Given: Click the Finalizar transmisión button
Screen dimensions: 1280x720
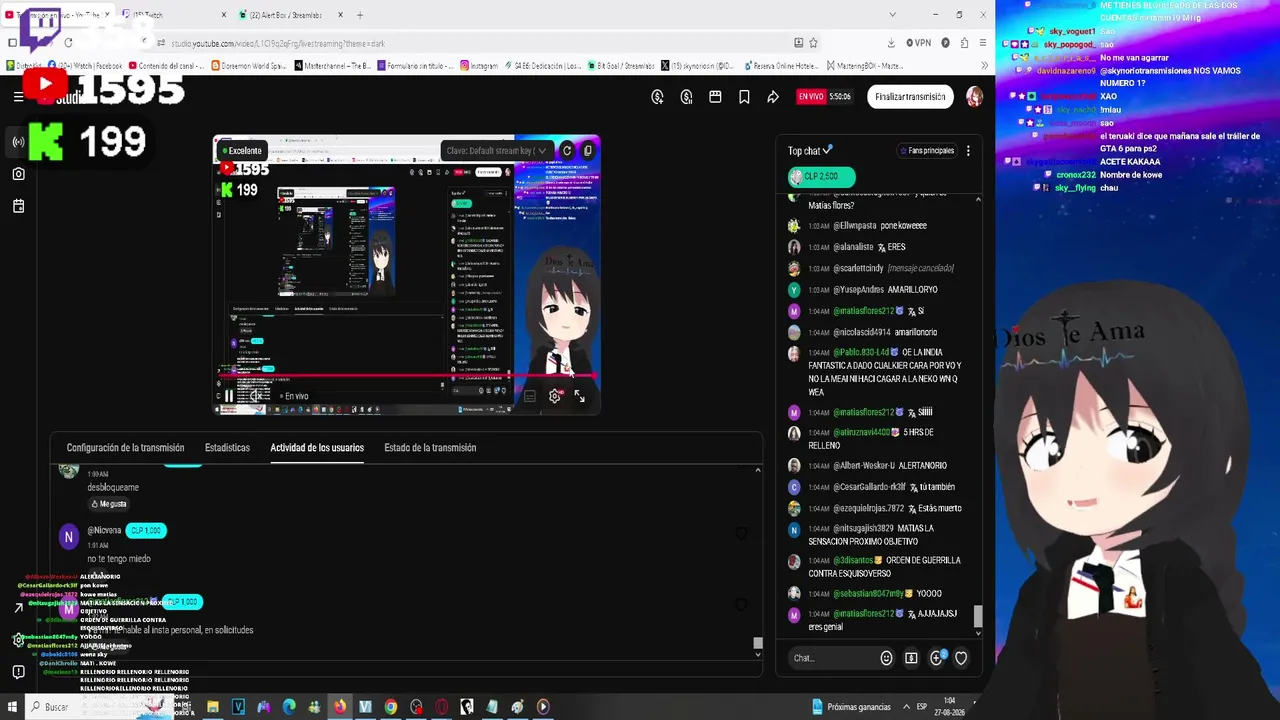Looking at the screenshot, I should coord(909,97).
